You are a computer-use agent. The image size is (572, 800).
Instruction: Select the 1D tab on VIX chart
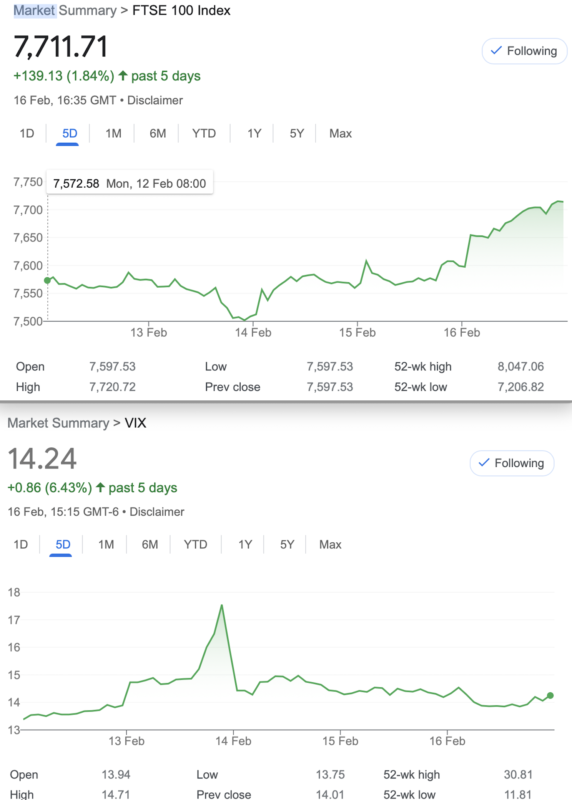click(20, 545)
